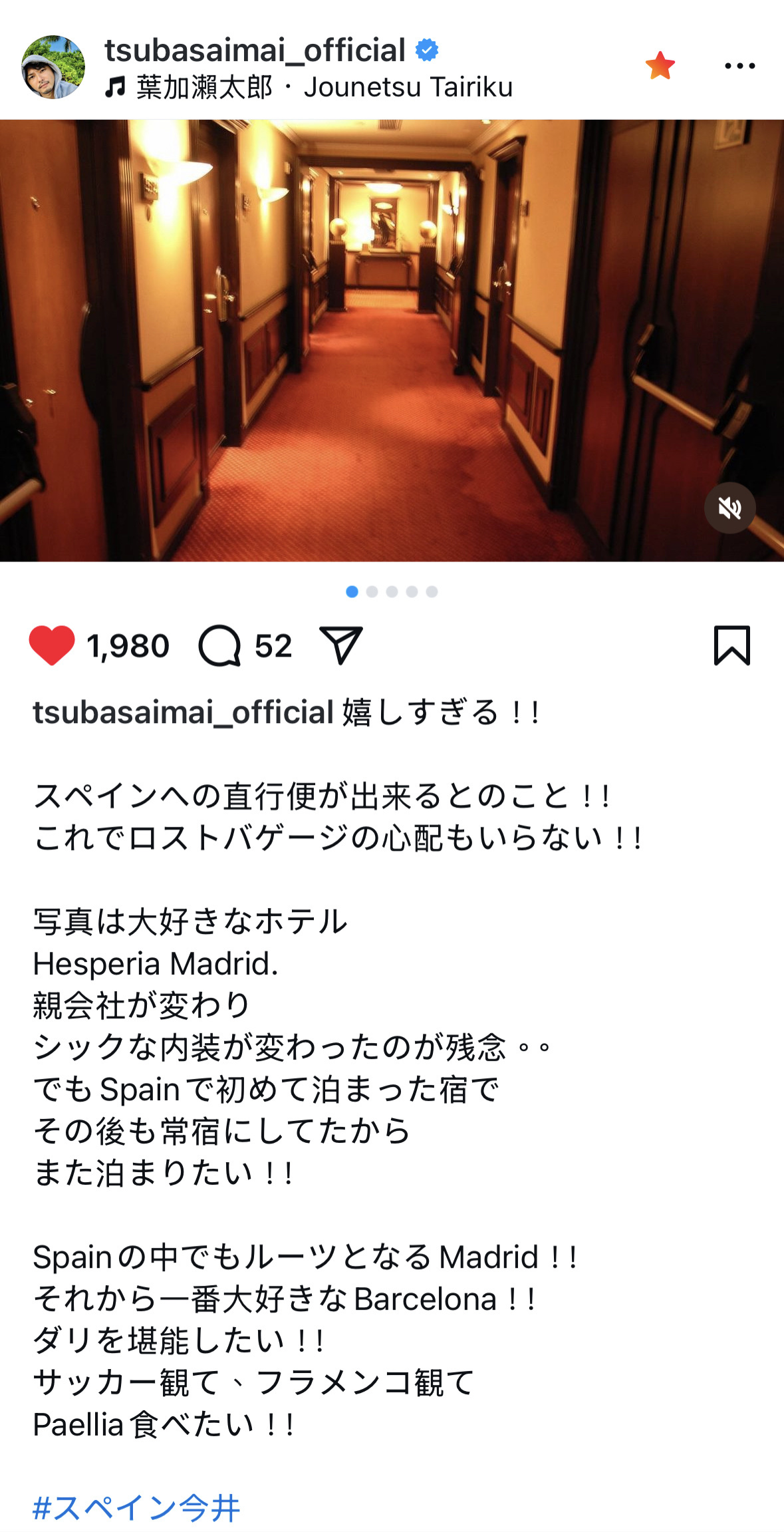Image resolution: width=784 pixels, height=1532 pixels.
Task: Open the music note audio icon
Action: point(115,86)
